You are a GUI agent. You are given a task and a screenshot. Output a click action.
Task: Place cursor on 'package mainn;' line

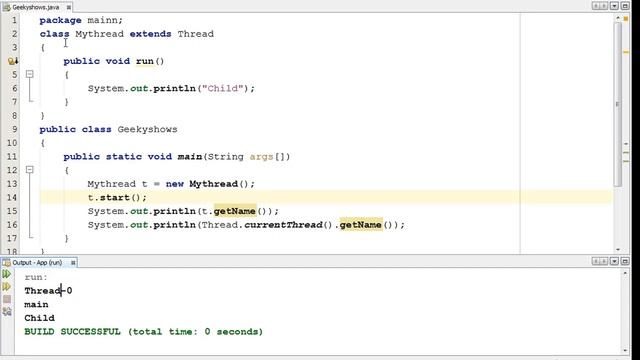click(81, 20)
